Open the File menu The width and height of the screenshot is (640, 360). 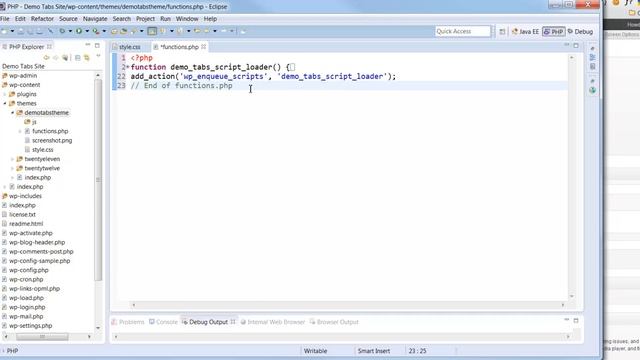(5, 19)
